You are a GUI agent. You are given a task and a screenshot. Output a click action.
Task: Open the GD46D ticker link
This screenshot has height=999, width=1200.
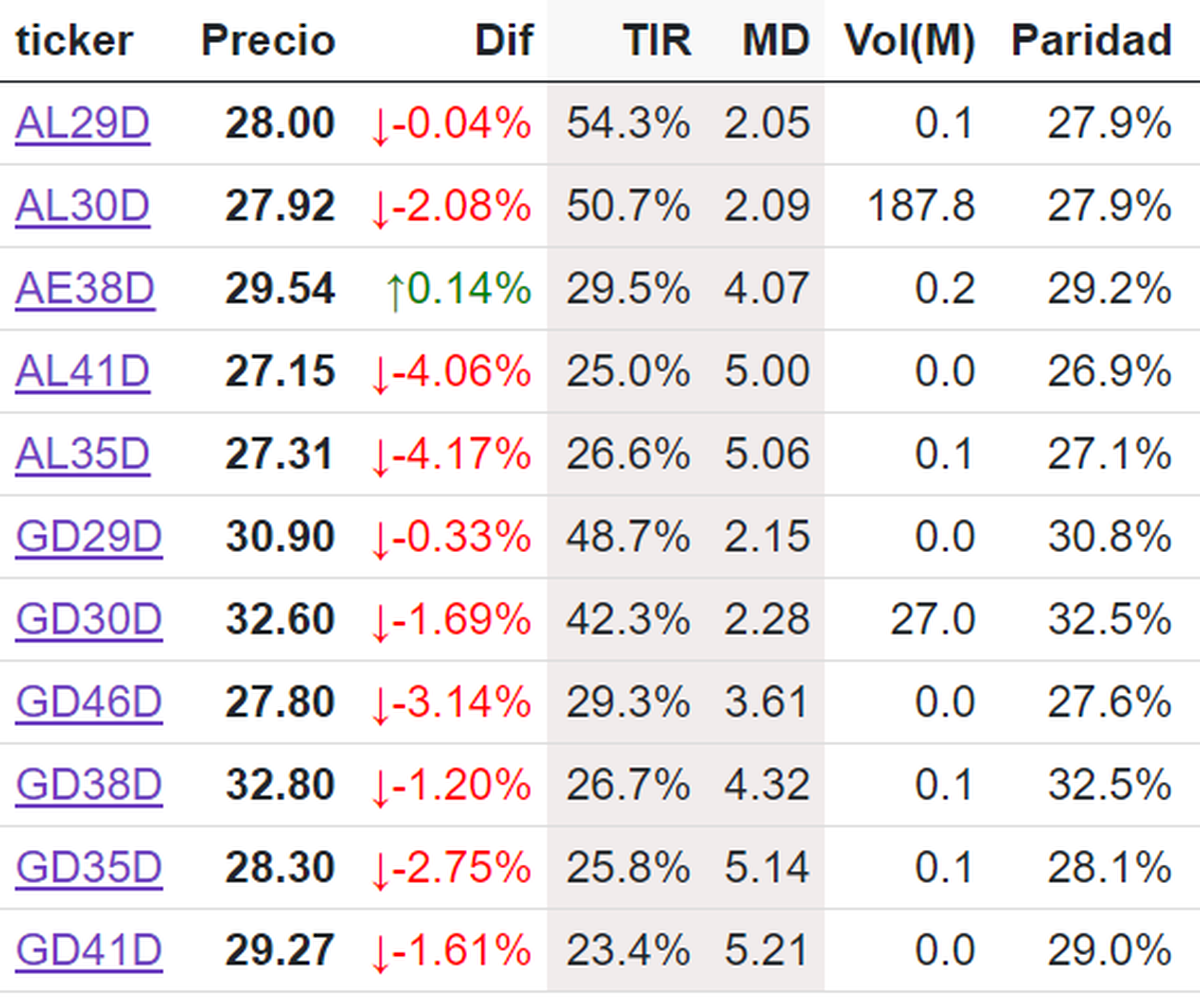(88, 702)
